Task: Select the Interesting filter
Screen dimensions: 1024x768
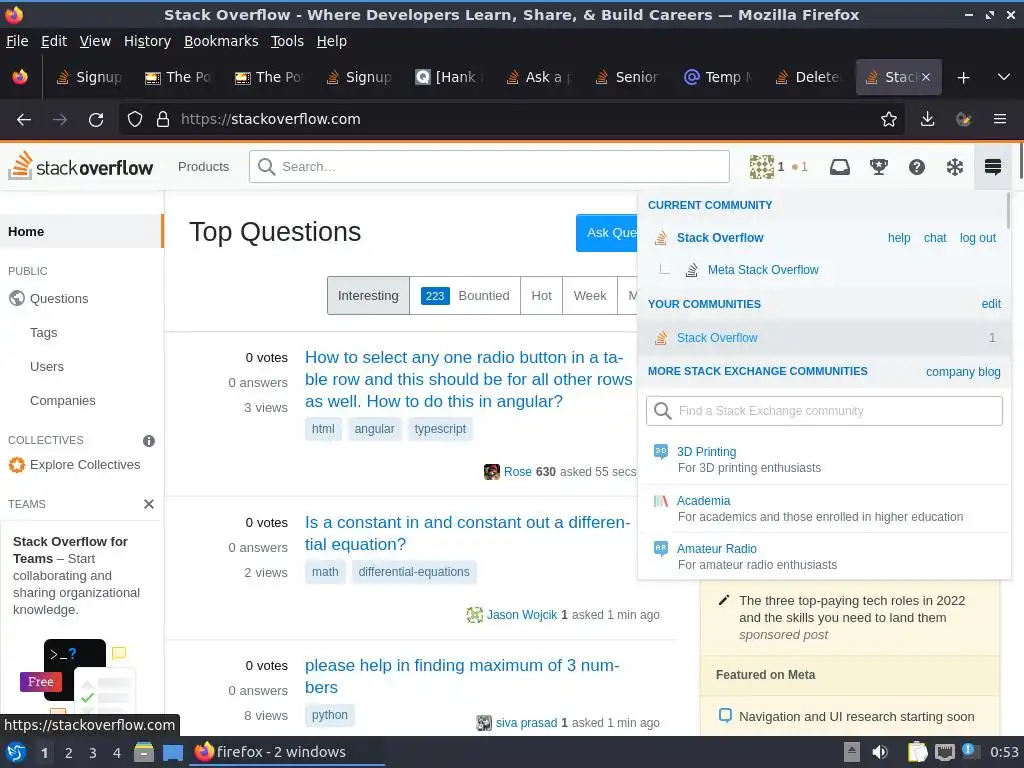Action: click(x=368, y=296)
